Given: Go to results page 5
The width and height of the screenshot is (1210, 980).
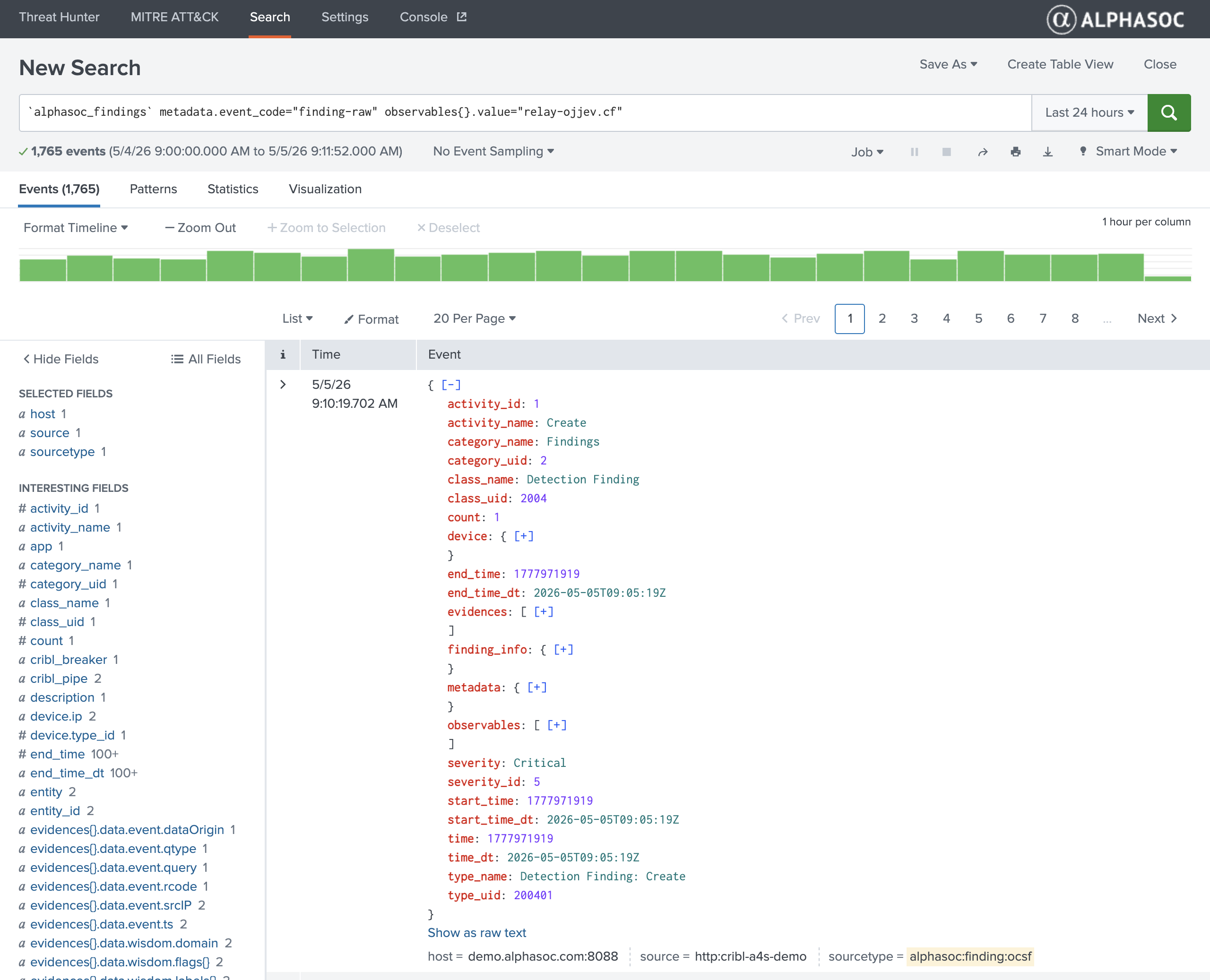Looking at the screenshot, I should [978, 318].
